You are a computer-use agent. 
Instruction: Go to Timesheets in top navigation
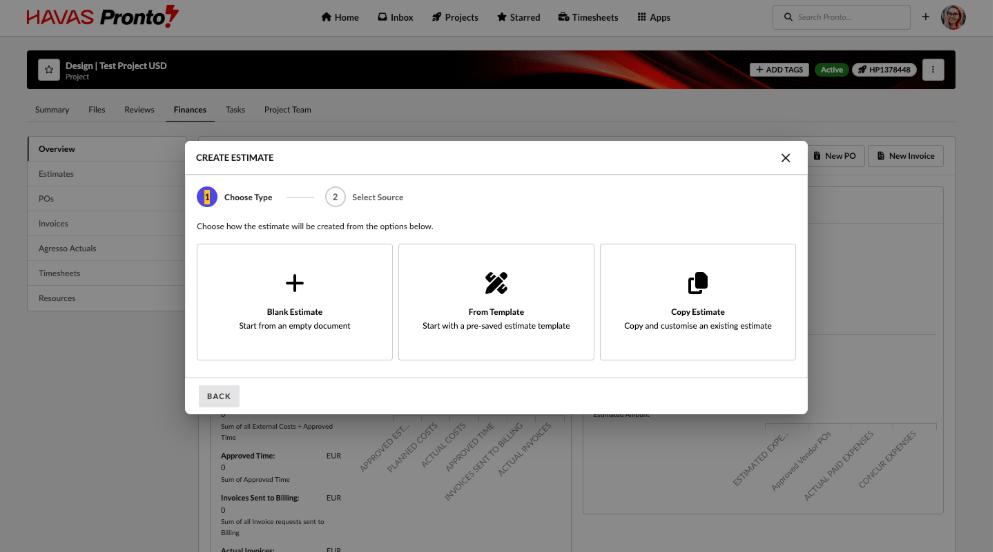pyautogui.click(x=589, y=17)
